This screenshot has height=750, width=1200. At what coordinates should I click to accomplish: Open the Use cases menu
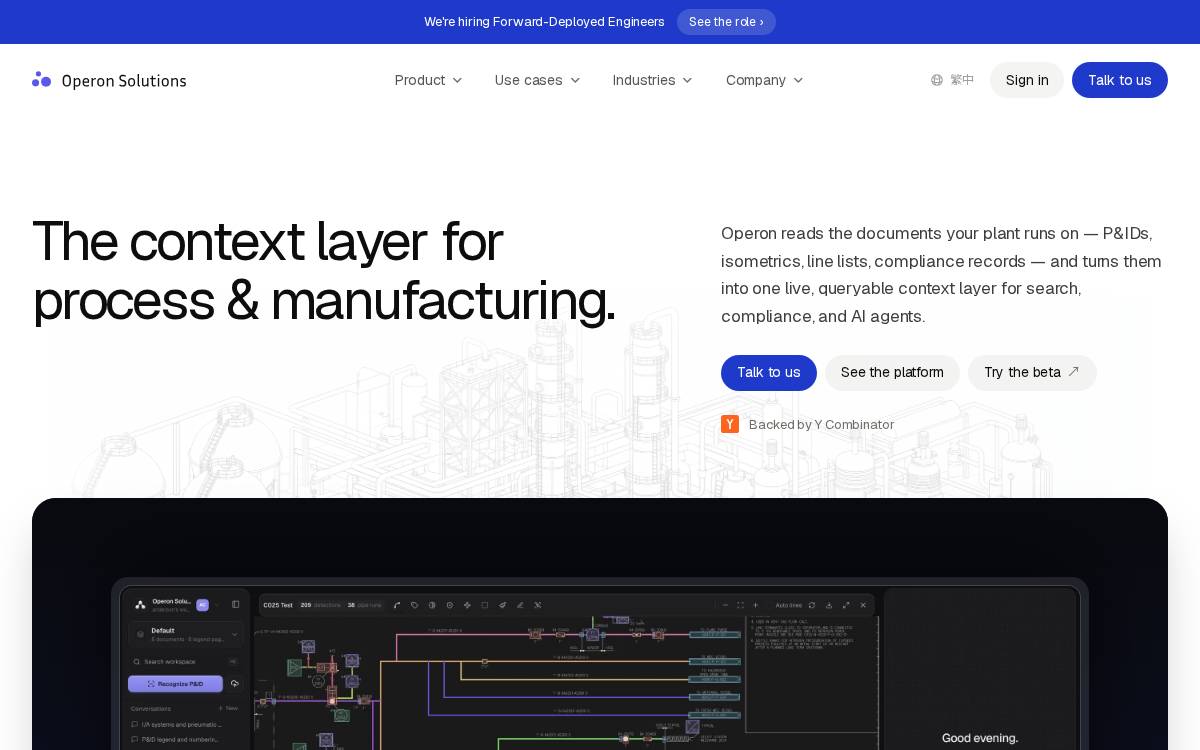[x=537, y=80]
